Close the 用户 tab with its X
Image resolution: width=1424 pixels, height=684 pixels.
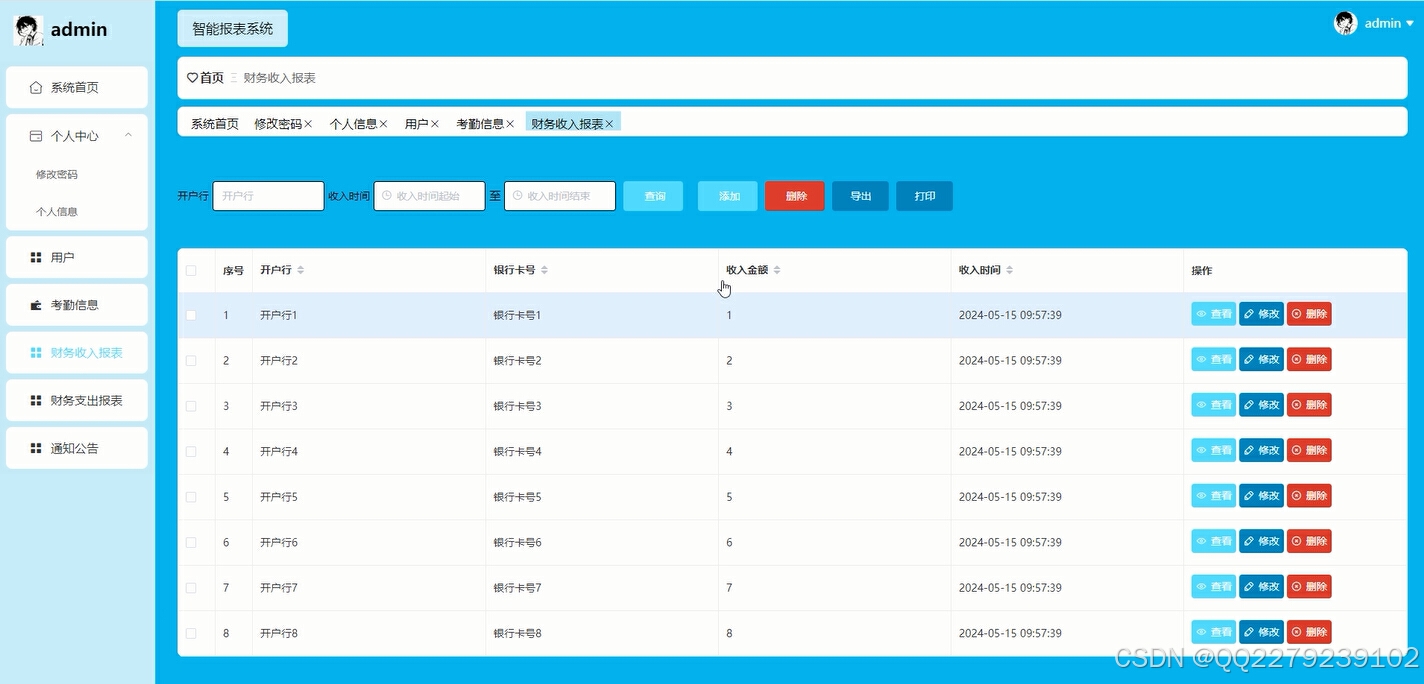(x=434, y=124)
